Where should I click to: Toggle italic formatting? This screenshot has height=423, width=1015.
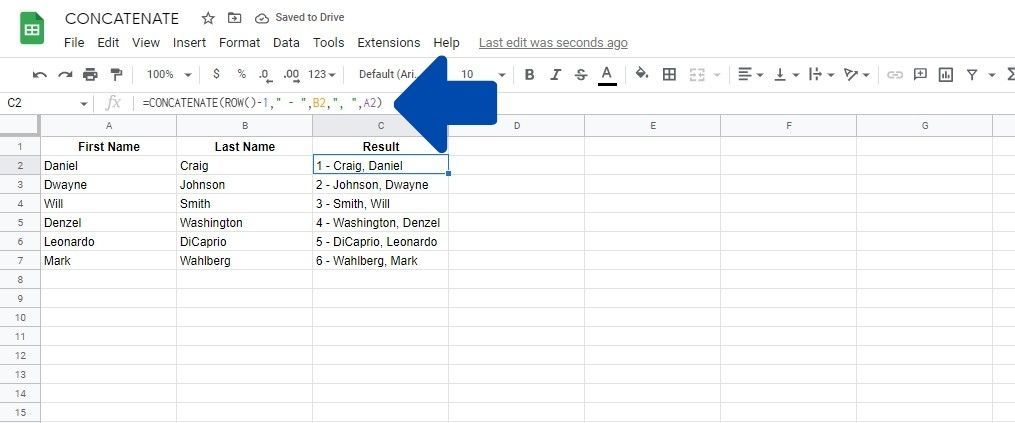(555, 74)
